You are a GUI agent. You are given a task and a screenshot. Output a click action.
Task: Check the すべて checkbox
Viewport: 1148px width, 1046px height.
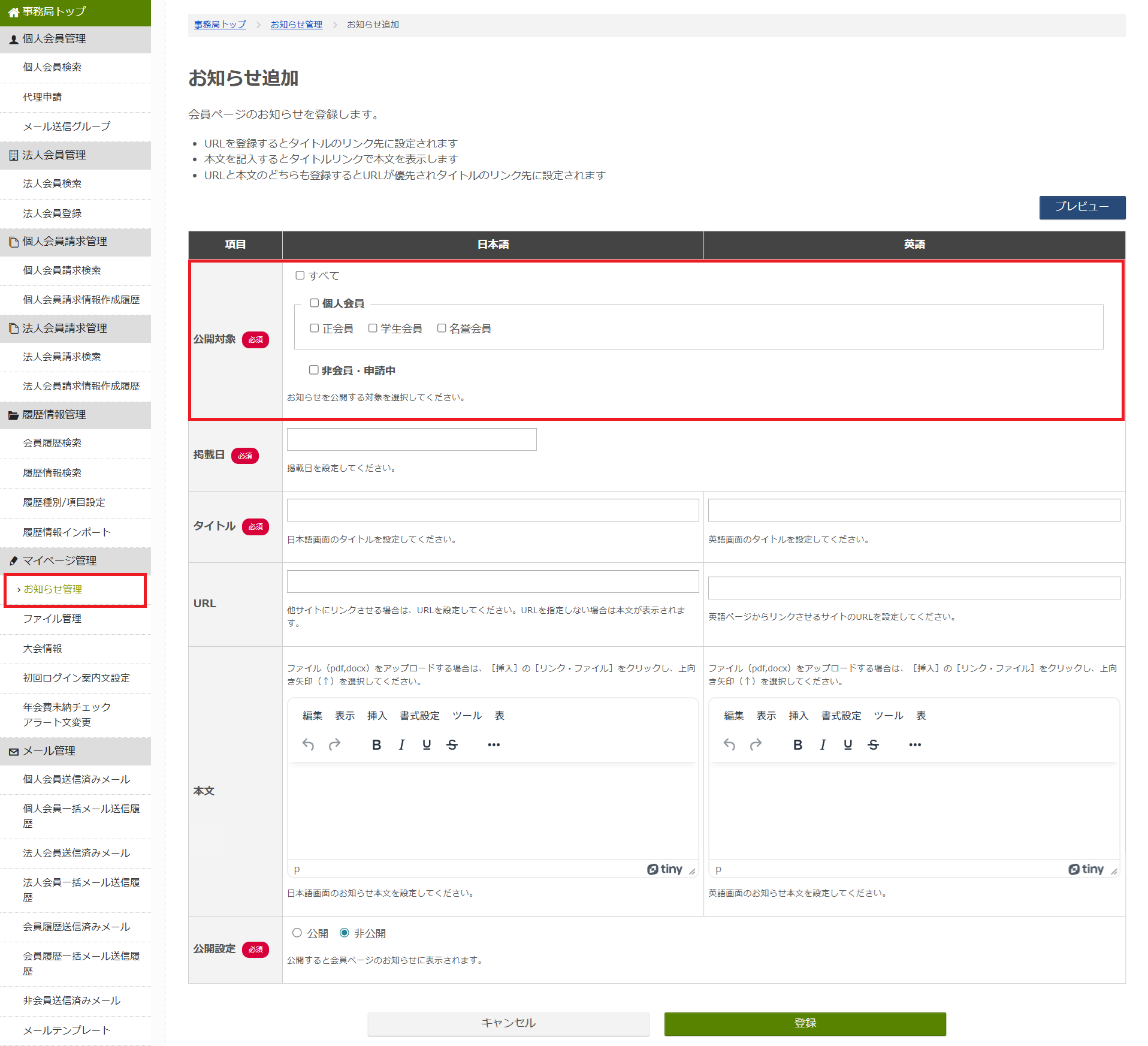click(300, 275)
